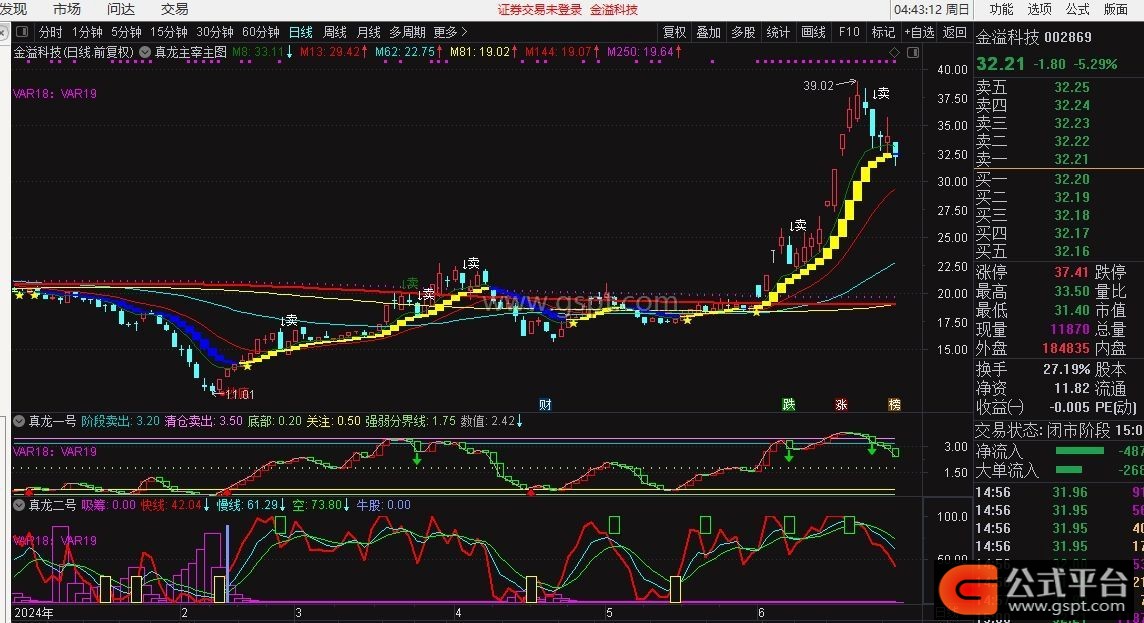
Task: Toggle the left sidebar panel icon
Action: (x=22, y=32)
